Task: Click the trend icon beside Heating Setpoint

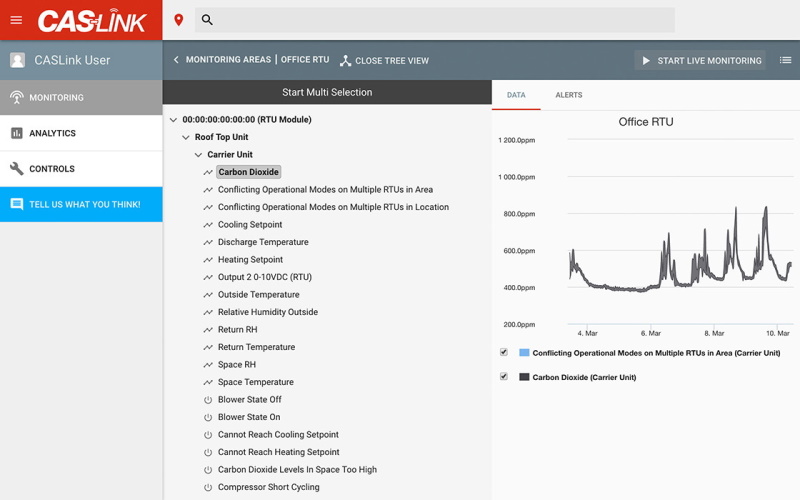Action: point(208,260)
